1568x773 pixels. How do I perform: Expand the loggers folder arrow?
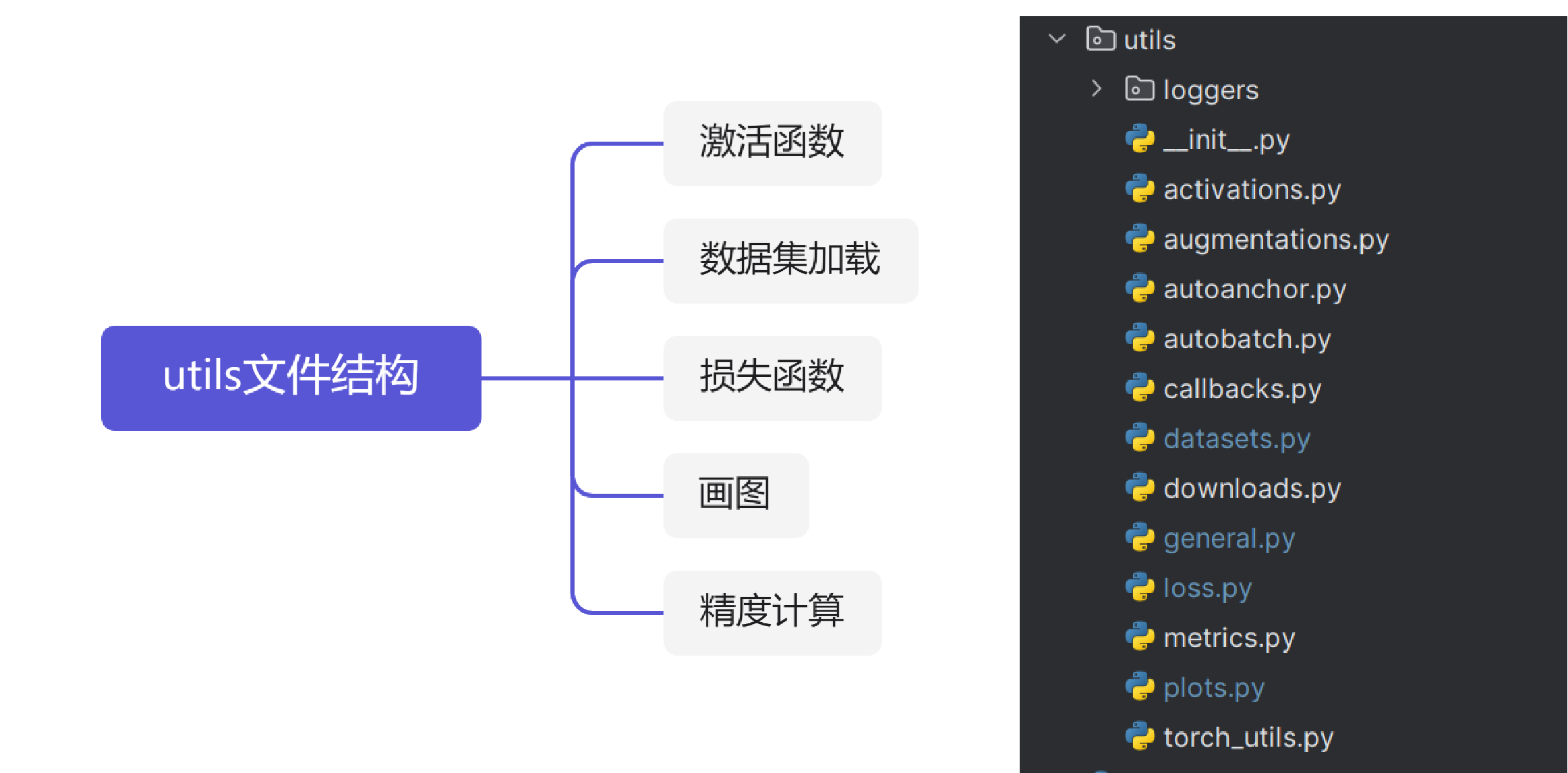coord(1097,89)
